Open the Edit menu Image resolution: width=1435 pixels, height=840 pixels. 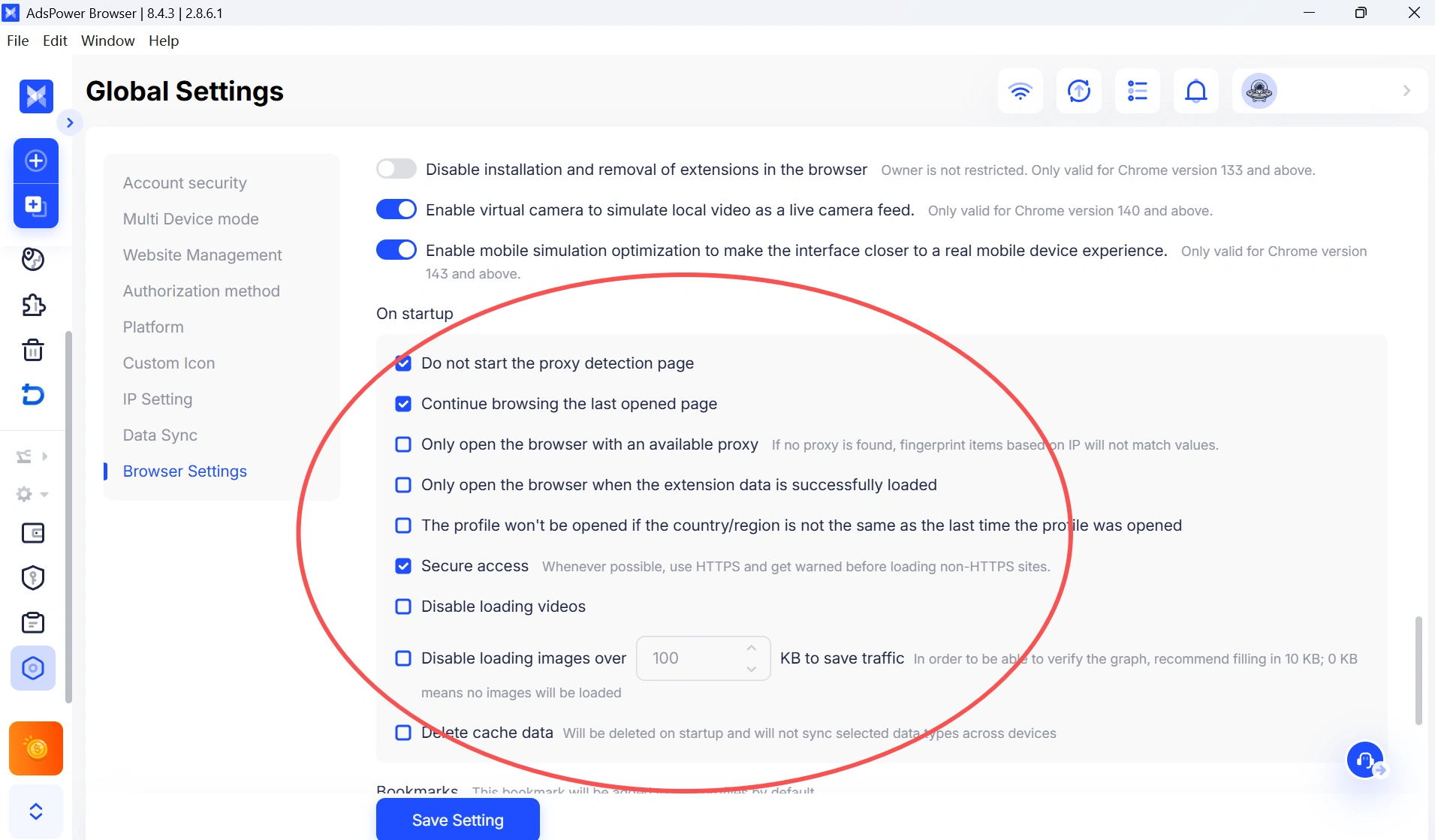pyautogui.click(x=55, y=41)
